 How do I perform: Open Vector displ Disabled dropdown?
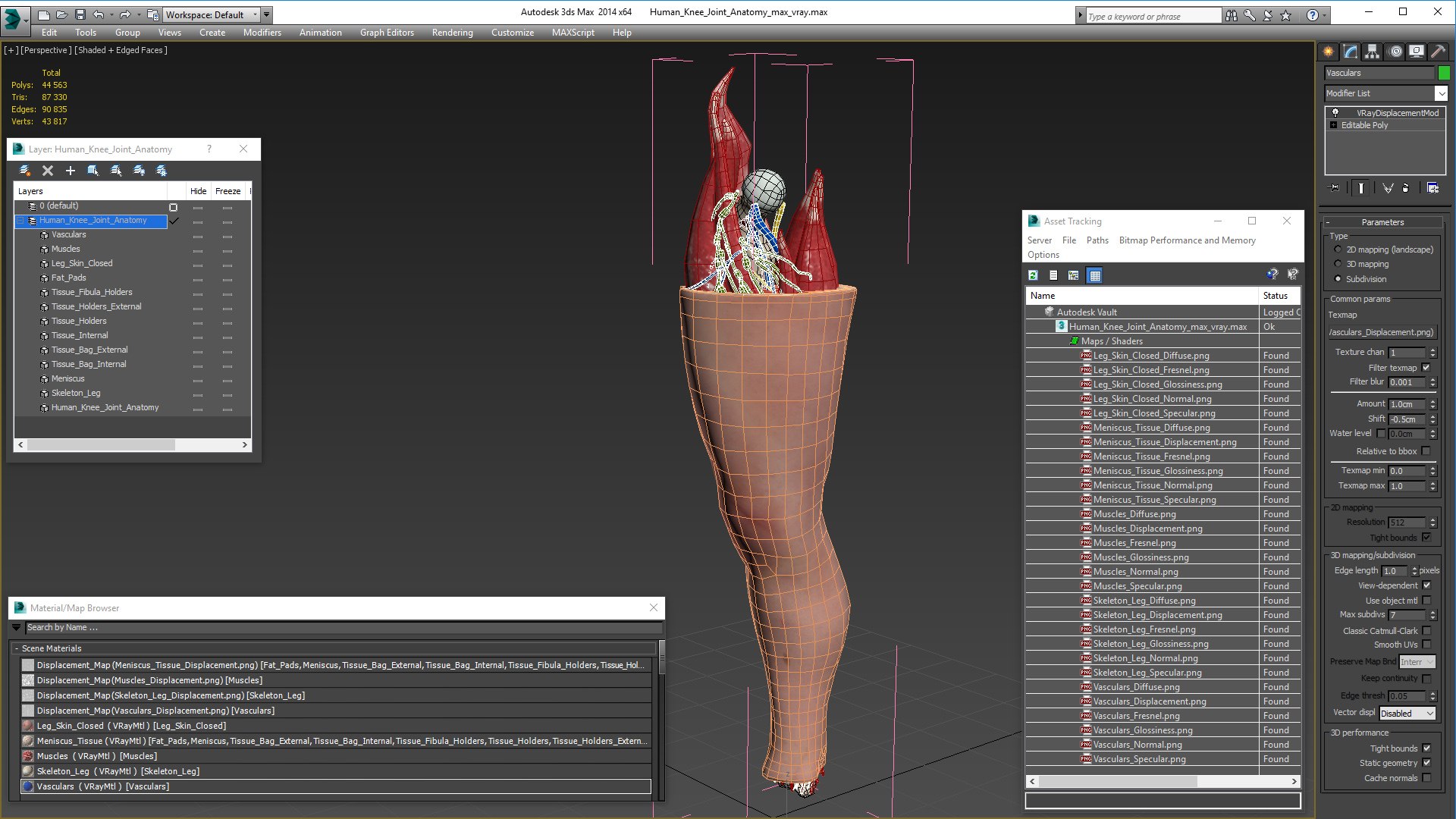pos(1407,714)
